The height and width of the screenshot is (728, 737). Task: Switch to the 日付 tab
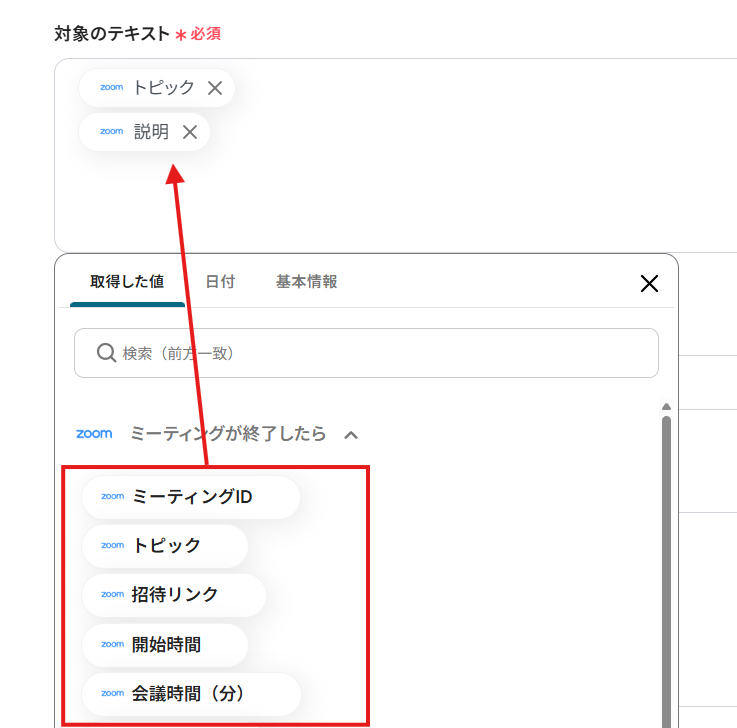point(220,282)
